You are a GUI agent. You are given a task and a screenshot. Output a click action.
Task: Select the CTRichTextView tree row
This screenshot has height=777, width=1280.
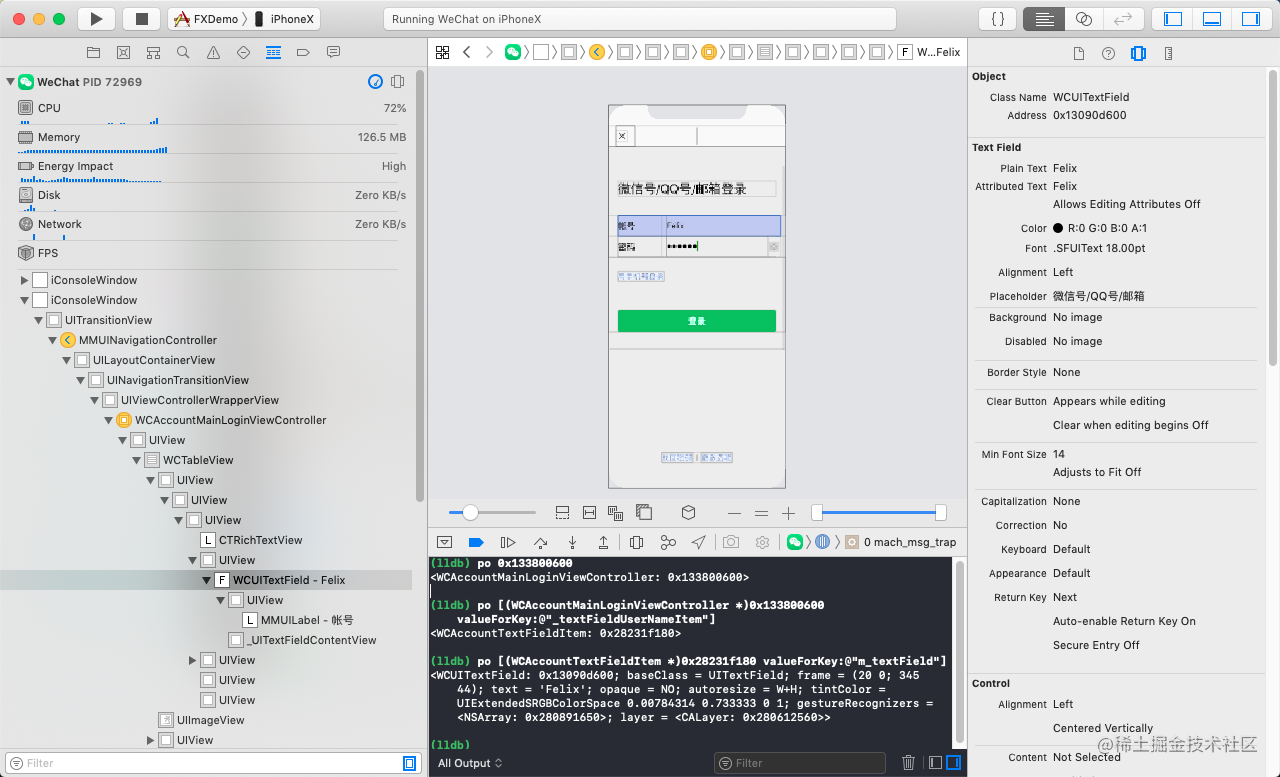point(206,540)
